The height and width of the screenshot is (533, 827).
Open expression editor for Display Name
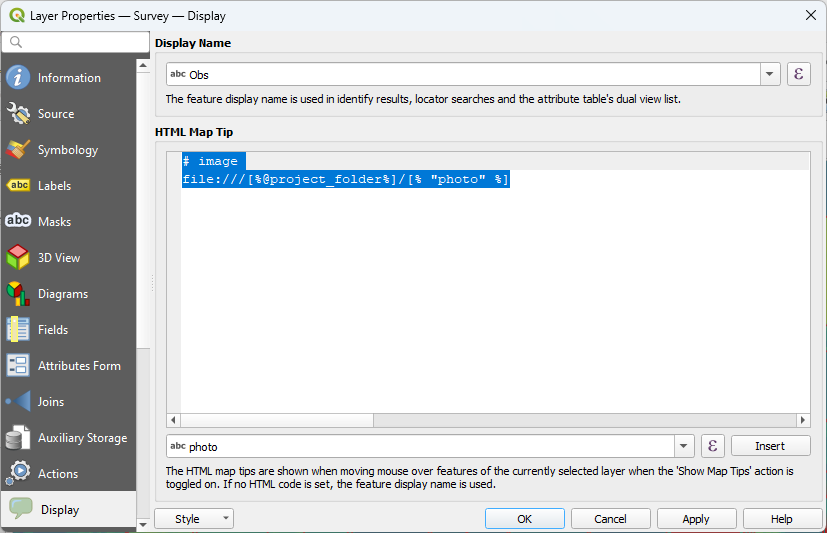click(x=798, y=74)
